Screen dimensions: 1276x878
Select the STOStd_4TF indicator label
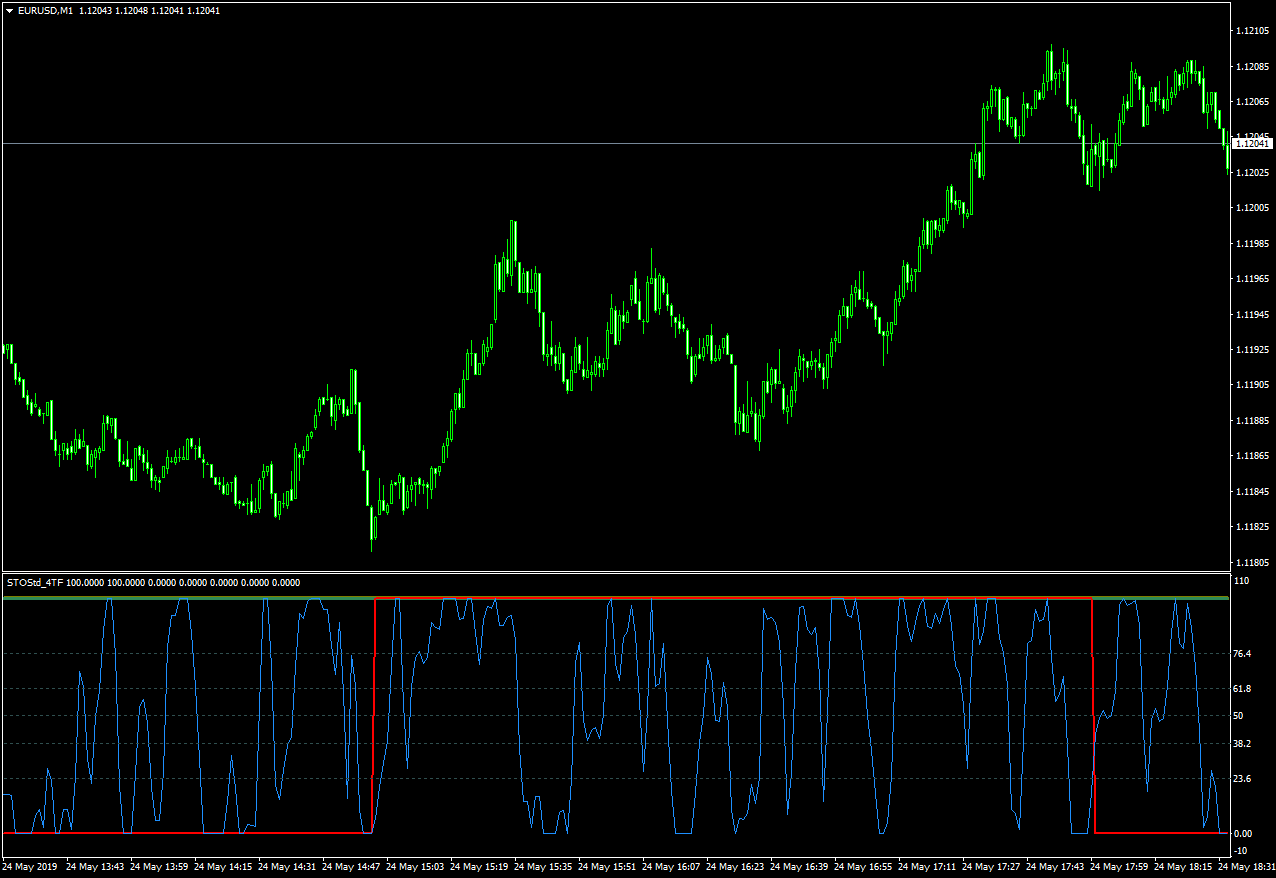click(x=35, y=582)
